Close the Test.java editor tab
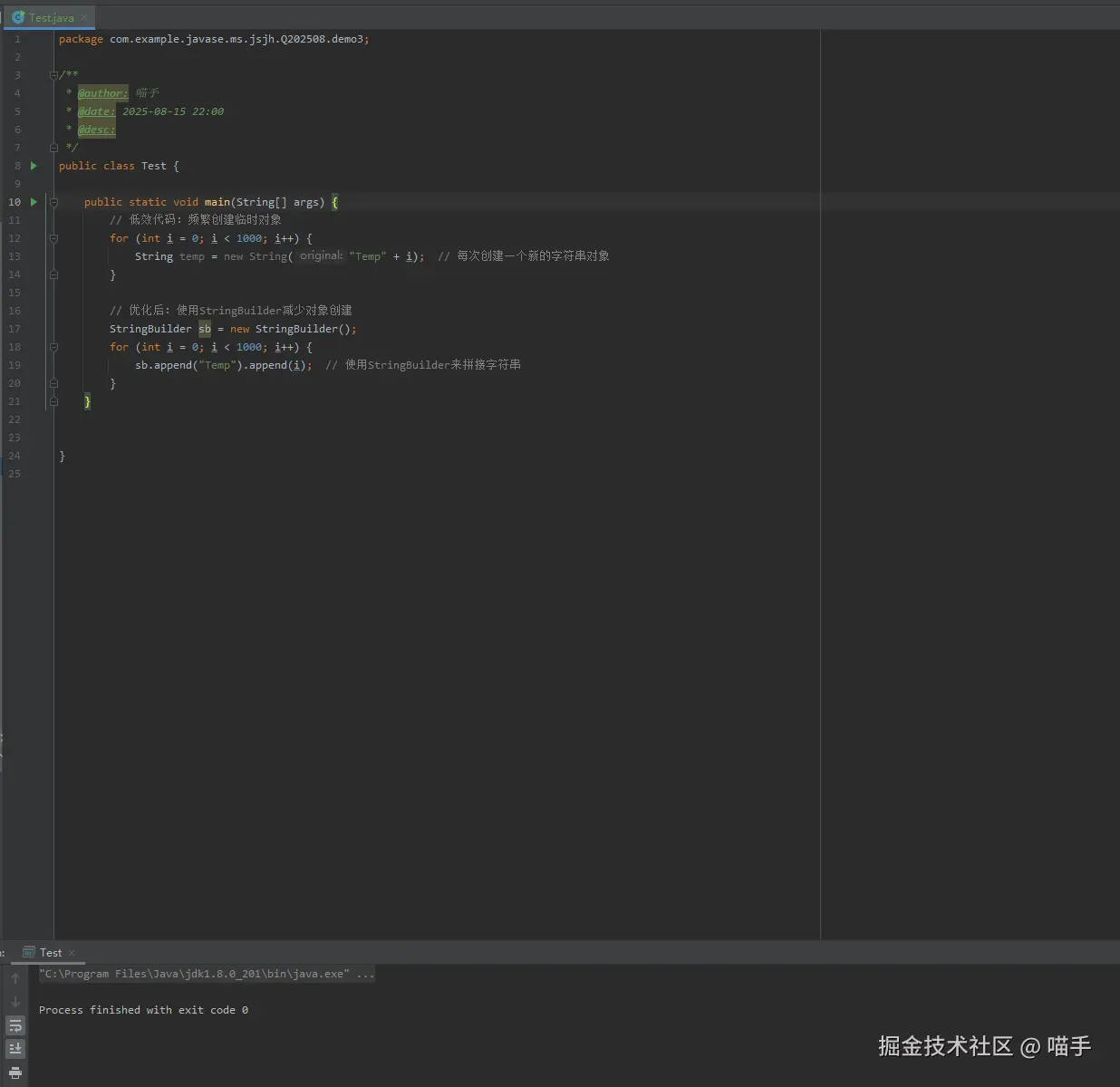1120x1087 pixels. [x=84, y=17]
